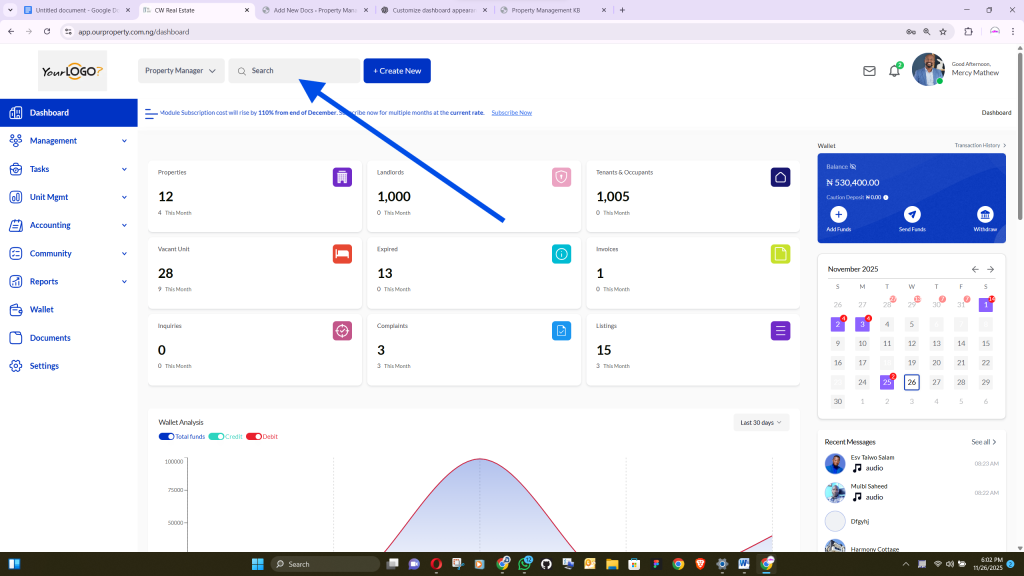Click the Add Funds plus icon
This screenshot has width=1024, height=576.
coord(838,214)
